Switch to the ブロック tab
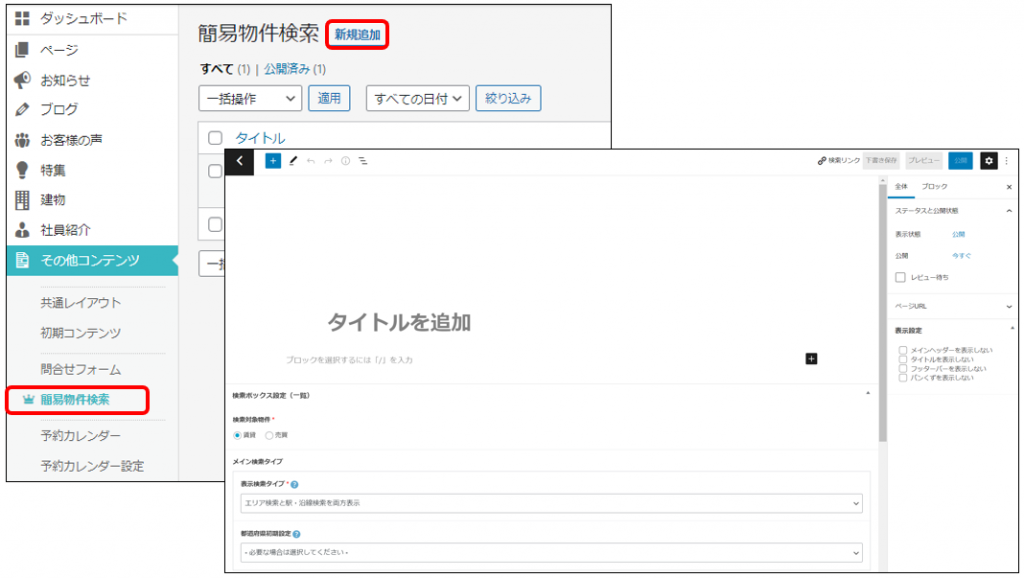Image resolution: width=1024 pixels, height=578 pixels. click(x=934, y=187)
